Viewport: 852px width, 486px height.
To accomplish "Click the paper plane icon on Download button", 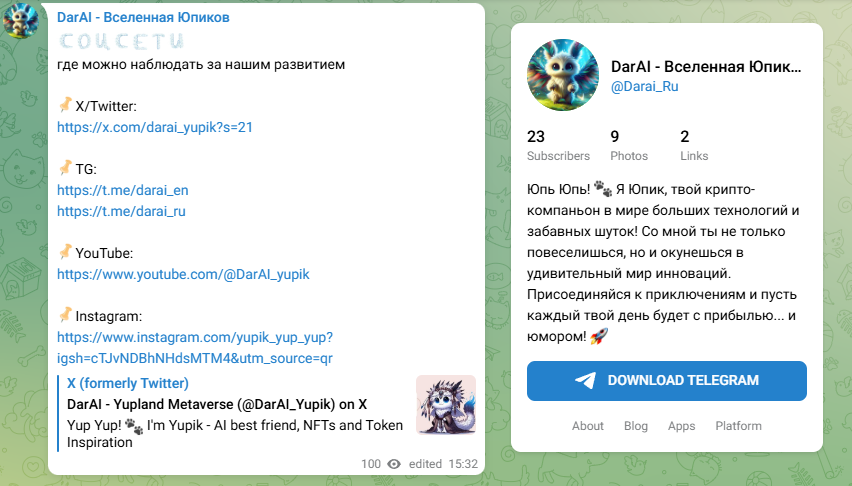I will tap(585, 380).
